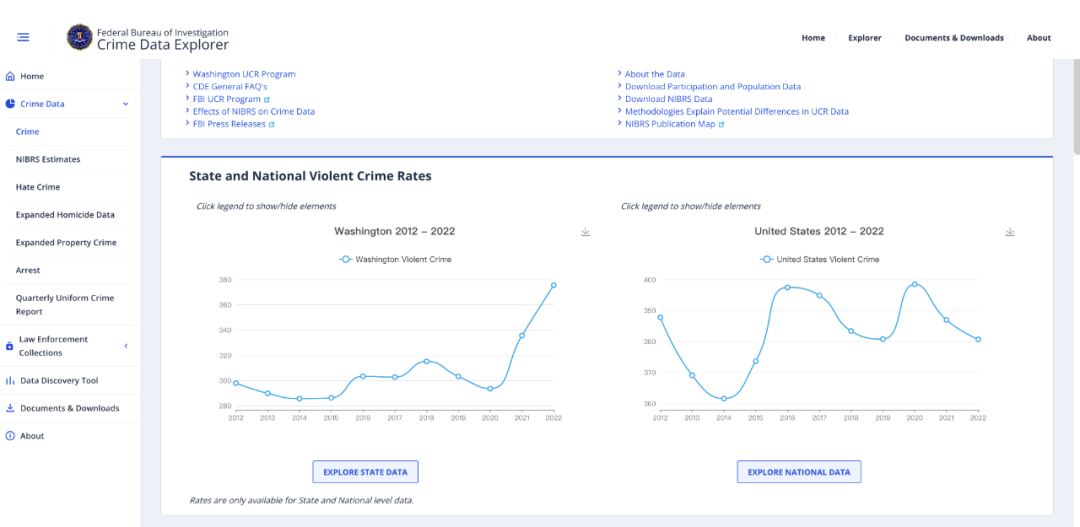Screen dimensions: 1080x527
Task: Open Explorer in the top navigation
Action: pyautogui.click(x=864, y=38)
